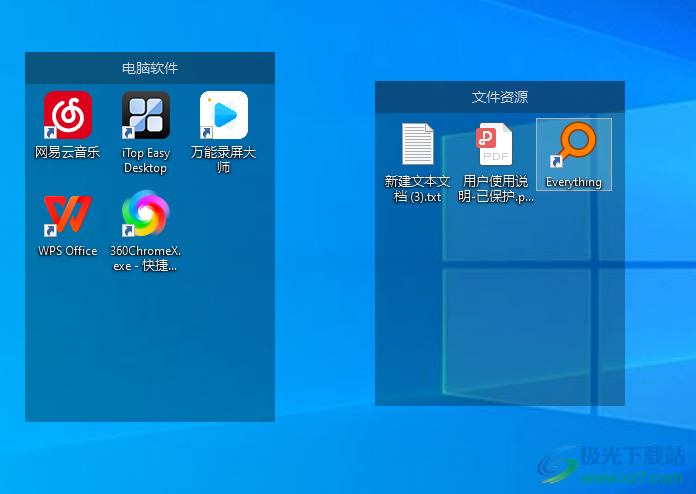Click the 文件资源 box title bar
Image resolution: width=696 pixels, height=494 pixels.
click(500, 97)
